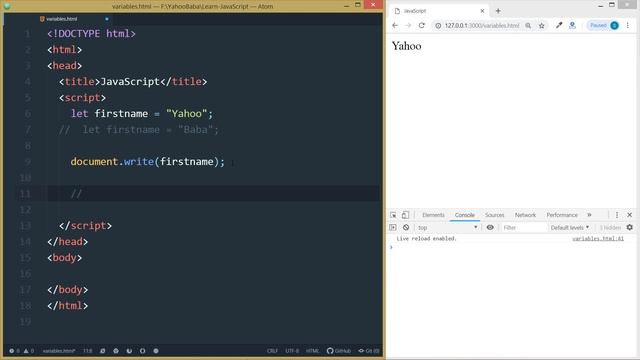Click the linter error count in Atom status bar
This screenshot has height=360, width=640.
(x=14, y=351)
